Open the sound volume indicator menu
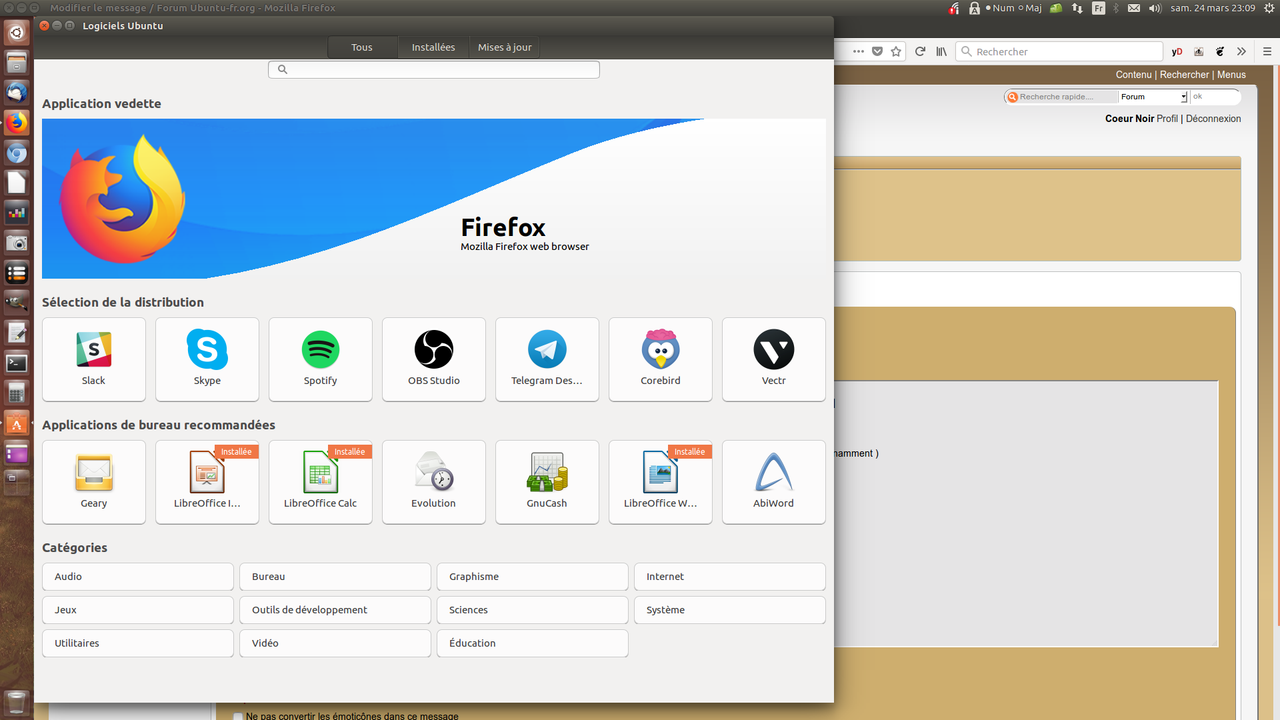 pos(1155,8)
